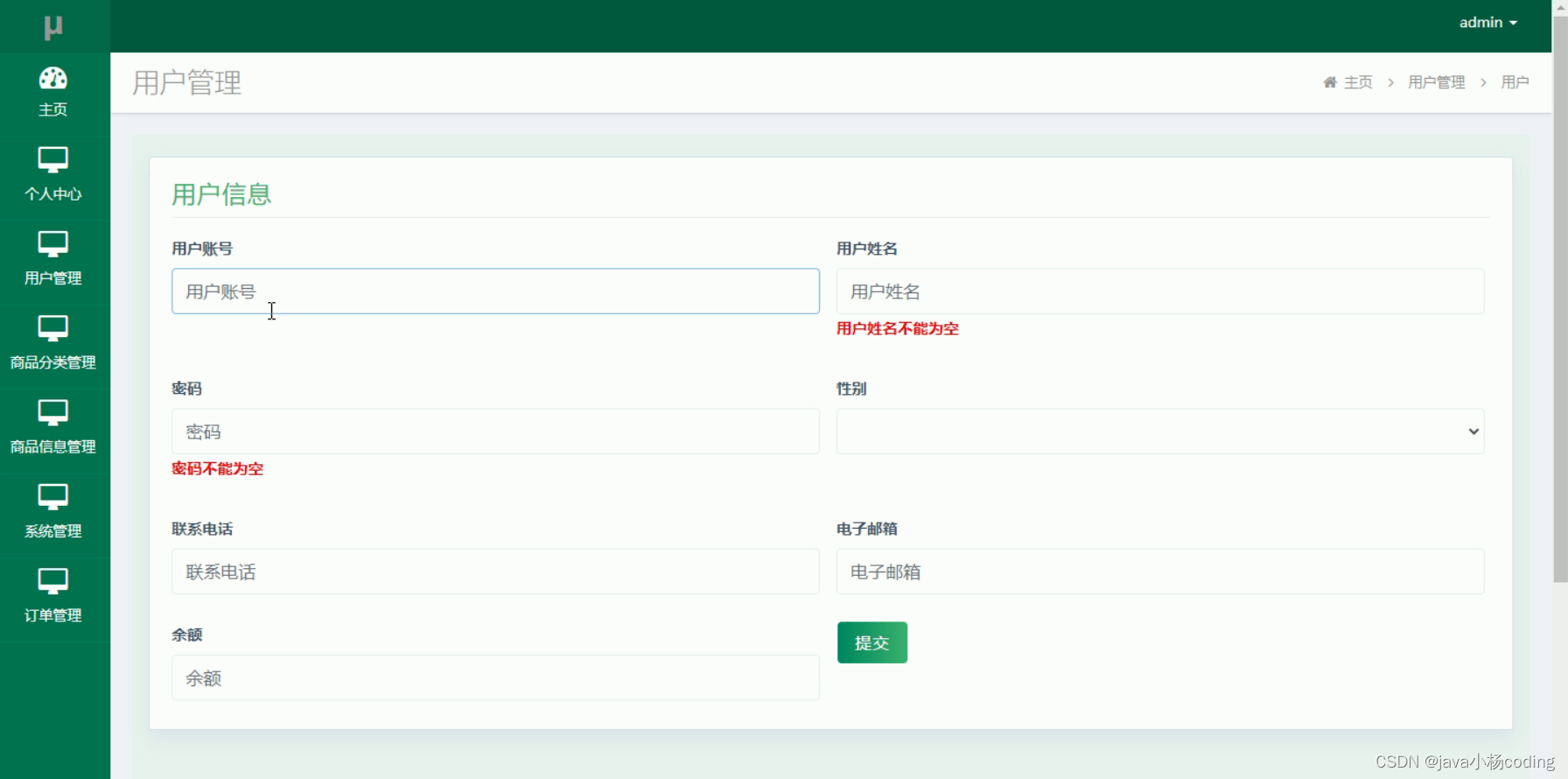Click the 用户姓名不能为空 error message
This screenshot has height=779, width=1568.
898,328
